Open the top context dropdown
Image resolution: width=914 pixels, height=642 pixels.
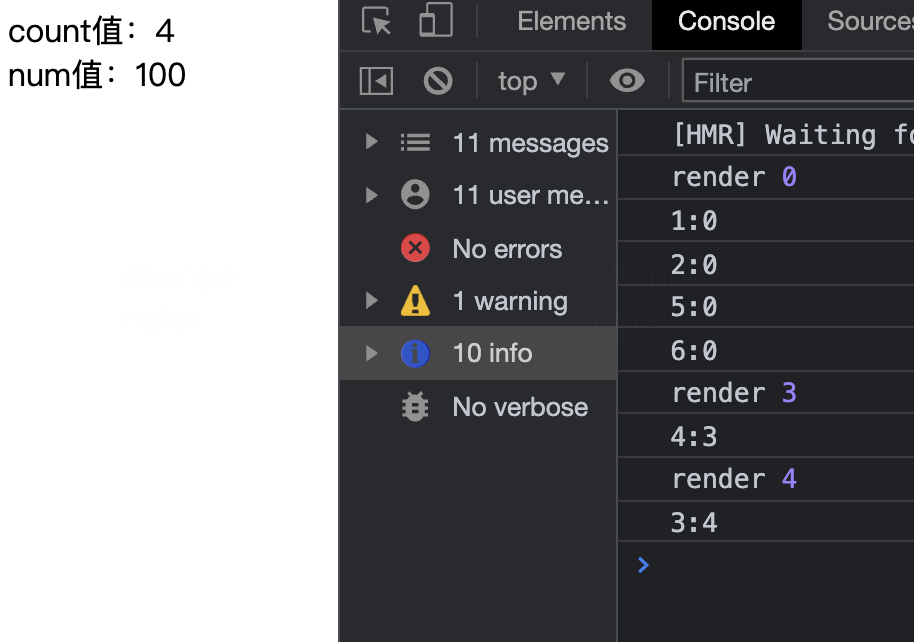tap(531, 80)
